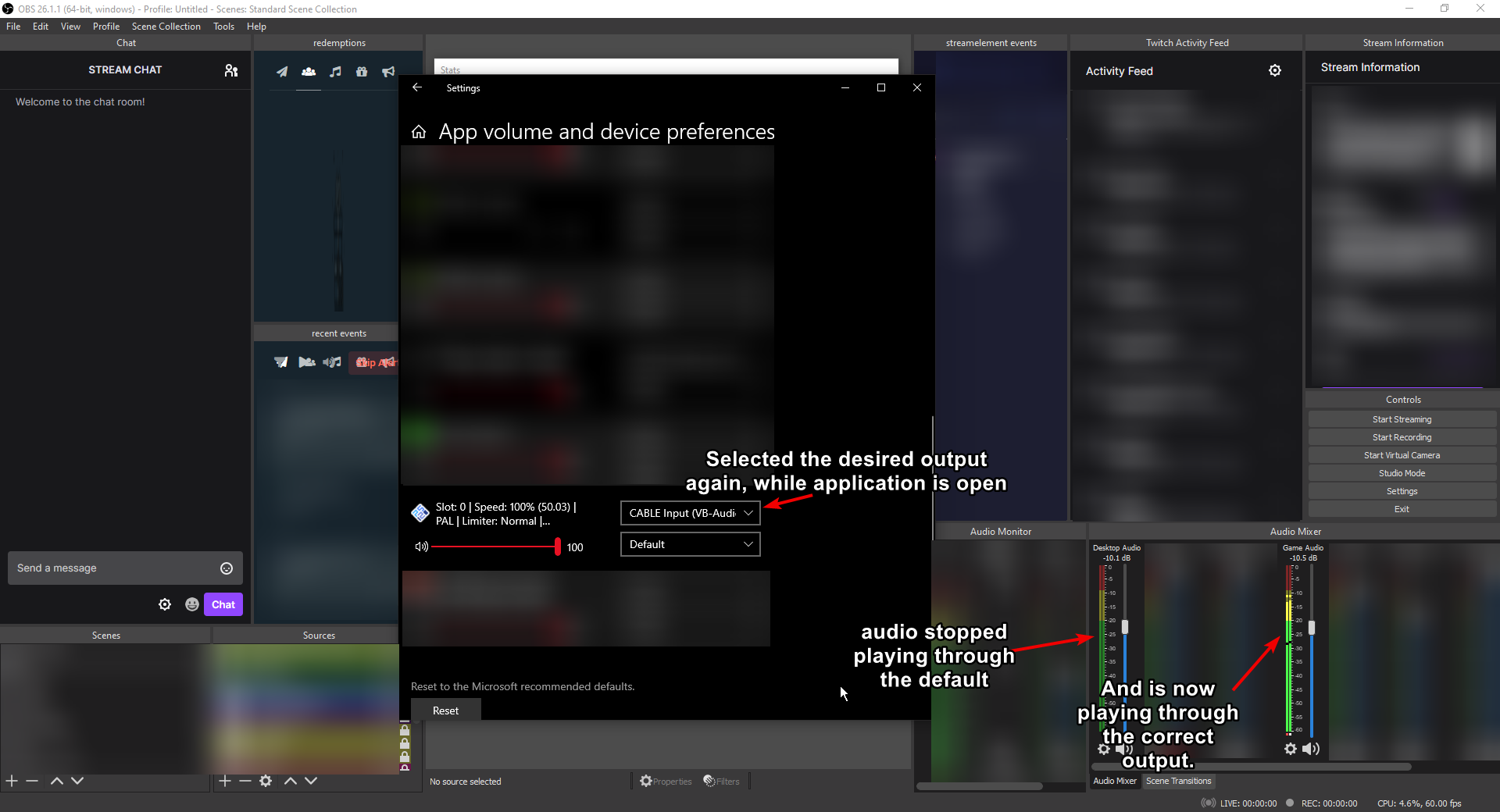Viewport: 1500px width, 812px height.
Task: Click Start Virtual Camera button
Action: (x=1402, y=455)
